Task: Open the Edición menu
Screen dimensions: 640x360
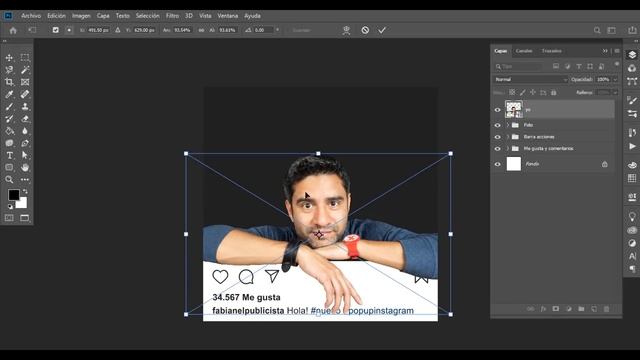Action: (56, 16)
